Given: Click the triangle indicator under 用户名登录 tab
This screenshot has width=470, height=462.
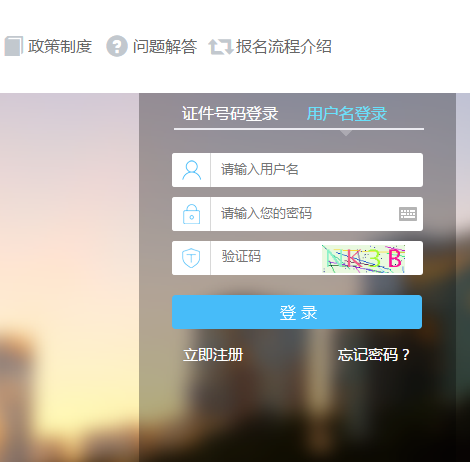Looking at the screenshot, I should [346, 133].
